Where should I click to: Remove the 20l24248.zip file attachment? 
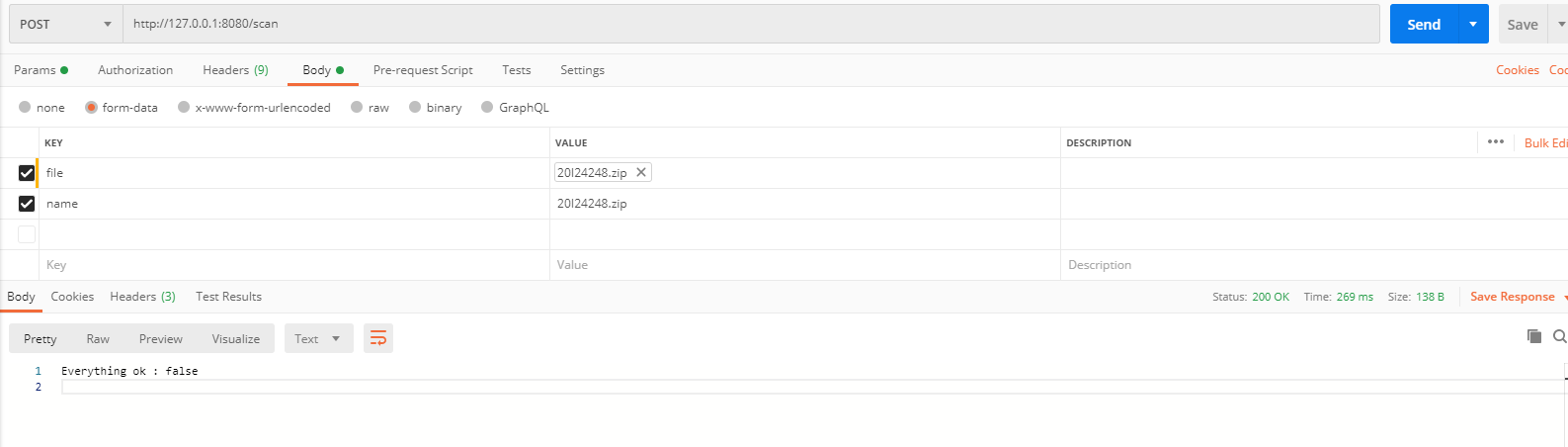(641, 172)
